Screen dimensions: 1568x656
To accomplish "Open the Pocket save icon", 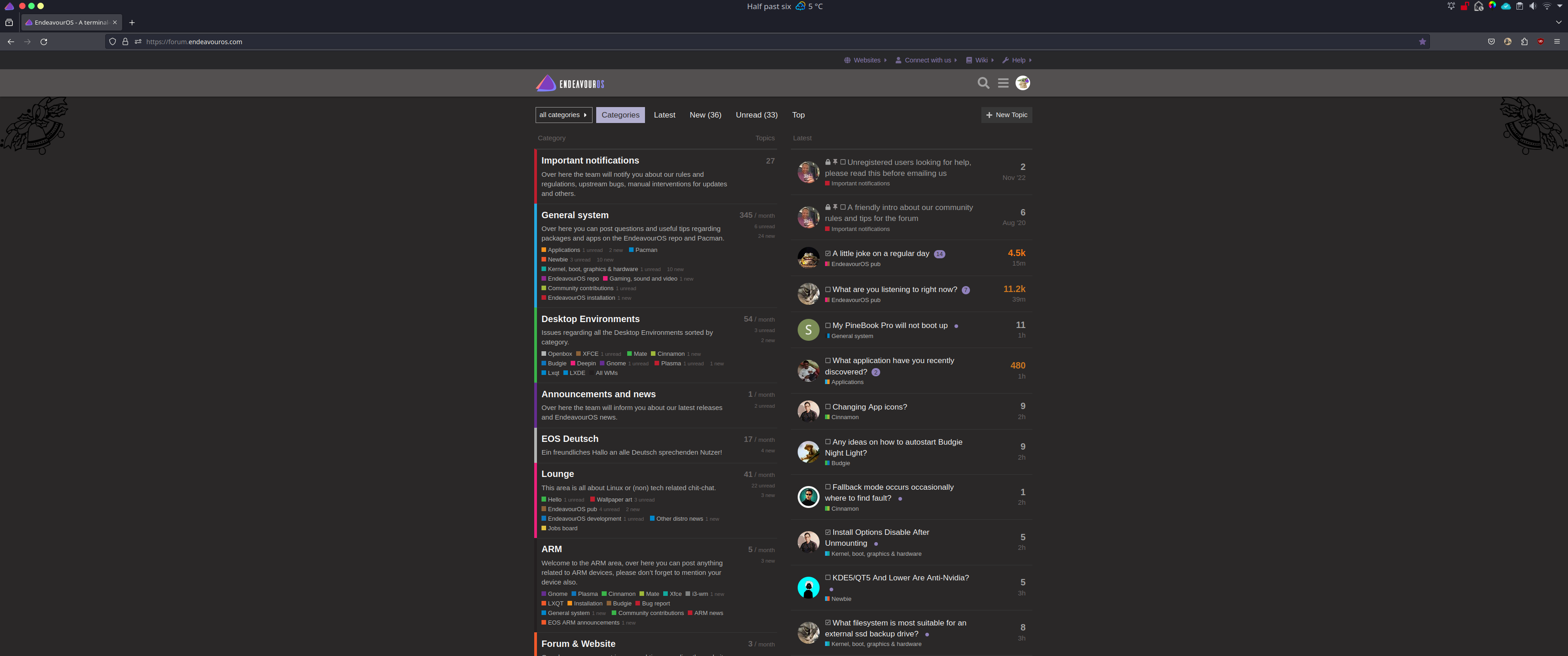I will 1491,41.
